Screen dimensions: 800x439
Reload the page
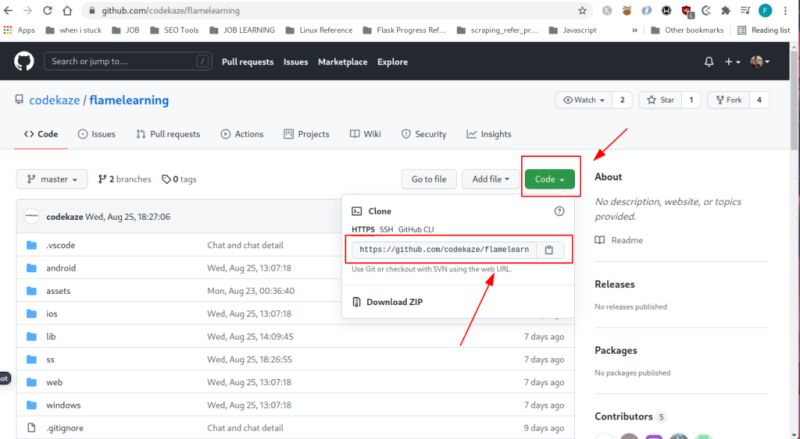(47, 10)
